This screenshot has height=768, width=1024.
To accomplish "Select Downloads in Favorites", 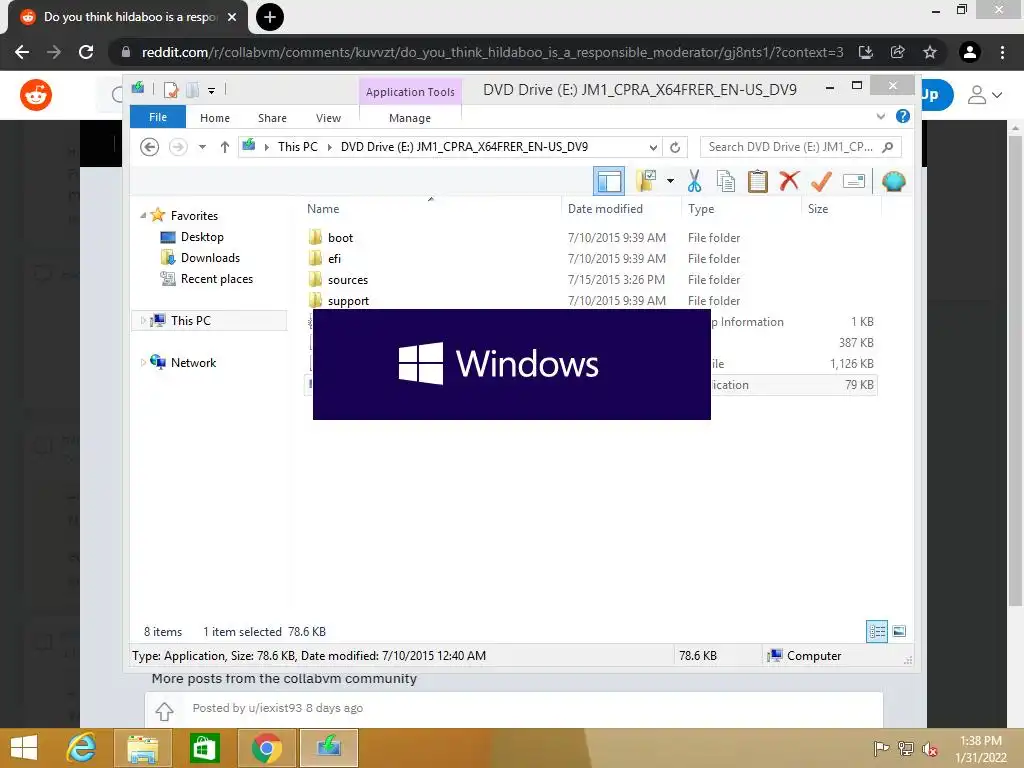I will click(x=210, y=257).
